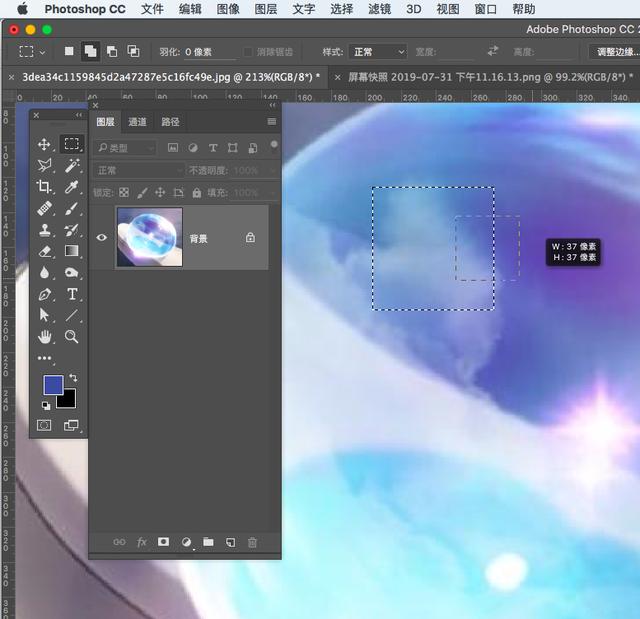The image size is (640, 619).
Task: Open the 样式 style dropdown
Action: click(378, 52)
